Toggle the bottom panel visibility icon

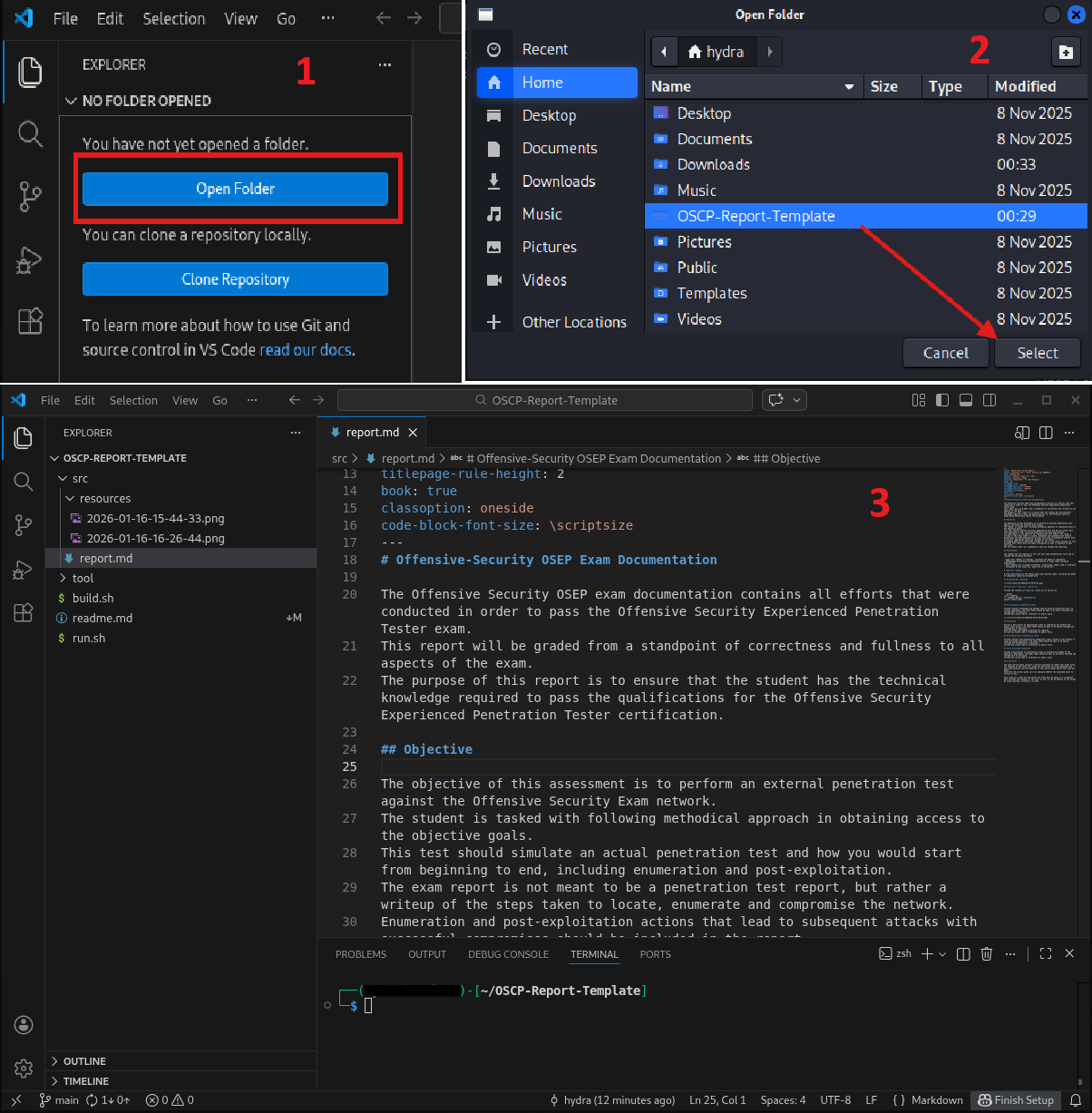click(966, 400)
